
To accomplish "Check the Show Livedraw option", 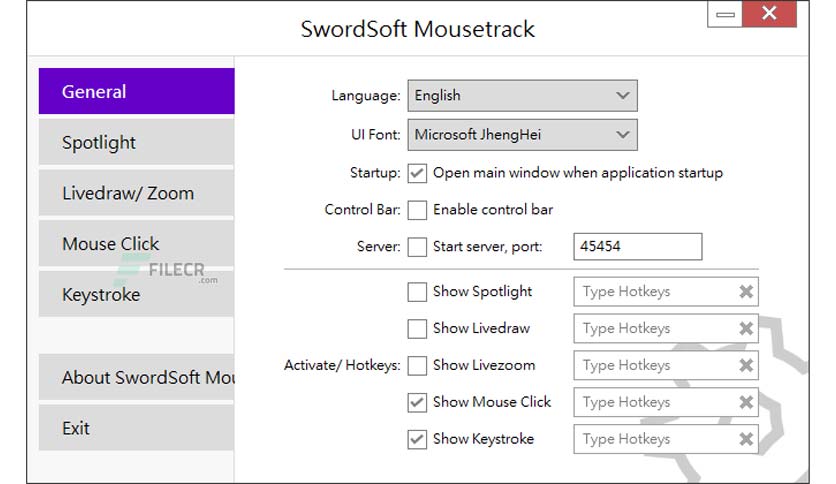I will (x=417, y=329).
